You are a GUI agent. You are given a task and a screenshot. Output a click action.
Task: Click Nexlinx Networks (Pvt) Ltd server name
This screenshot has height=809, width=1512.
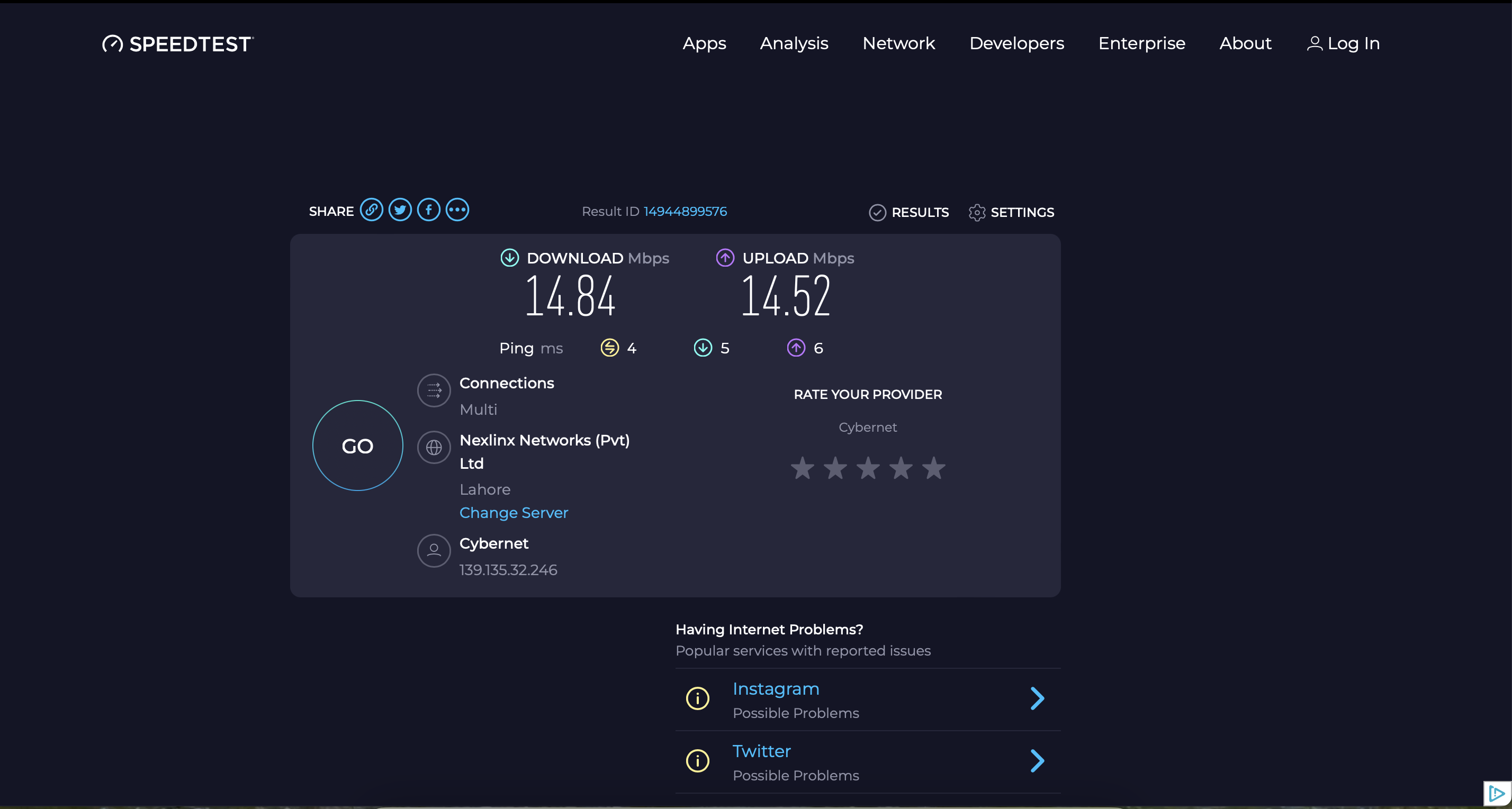pos(544,452)
